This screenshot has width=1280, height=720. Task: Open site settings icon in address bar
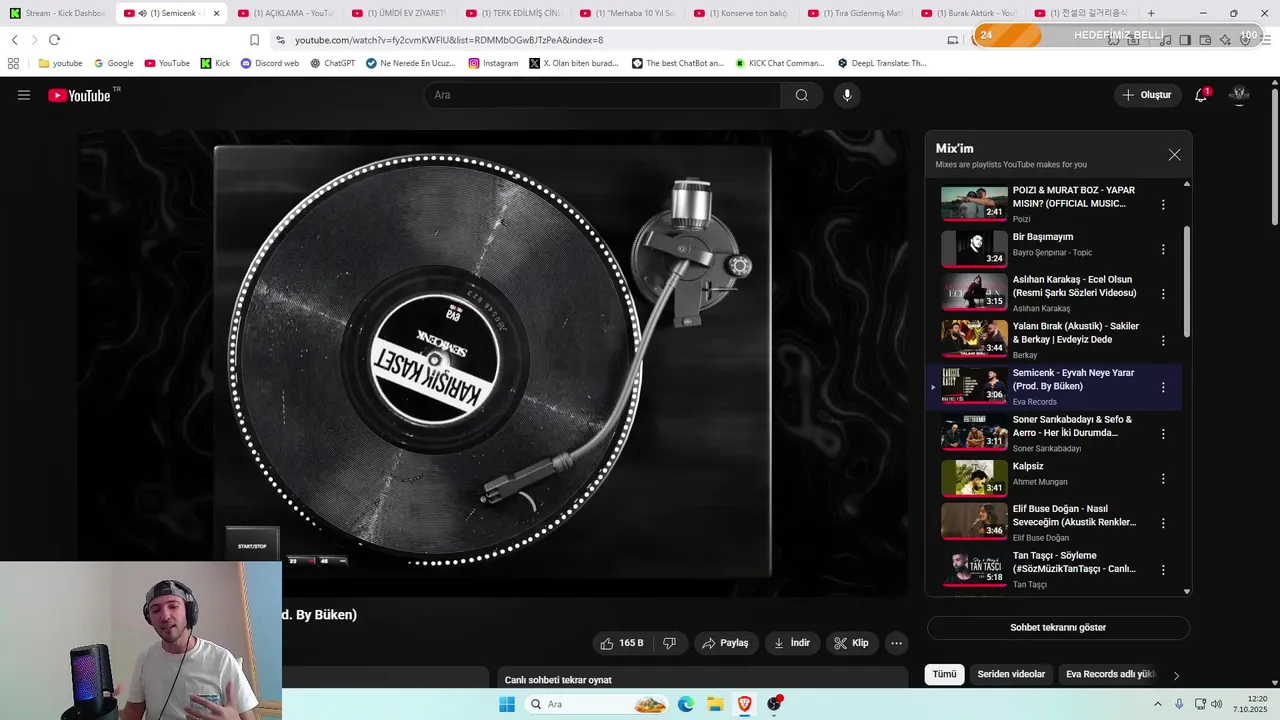[281, 40]
